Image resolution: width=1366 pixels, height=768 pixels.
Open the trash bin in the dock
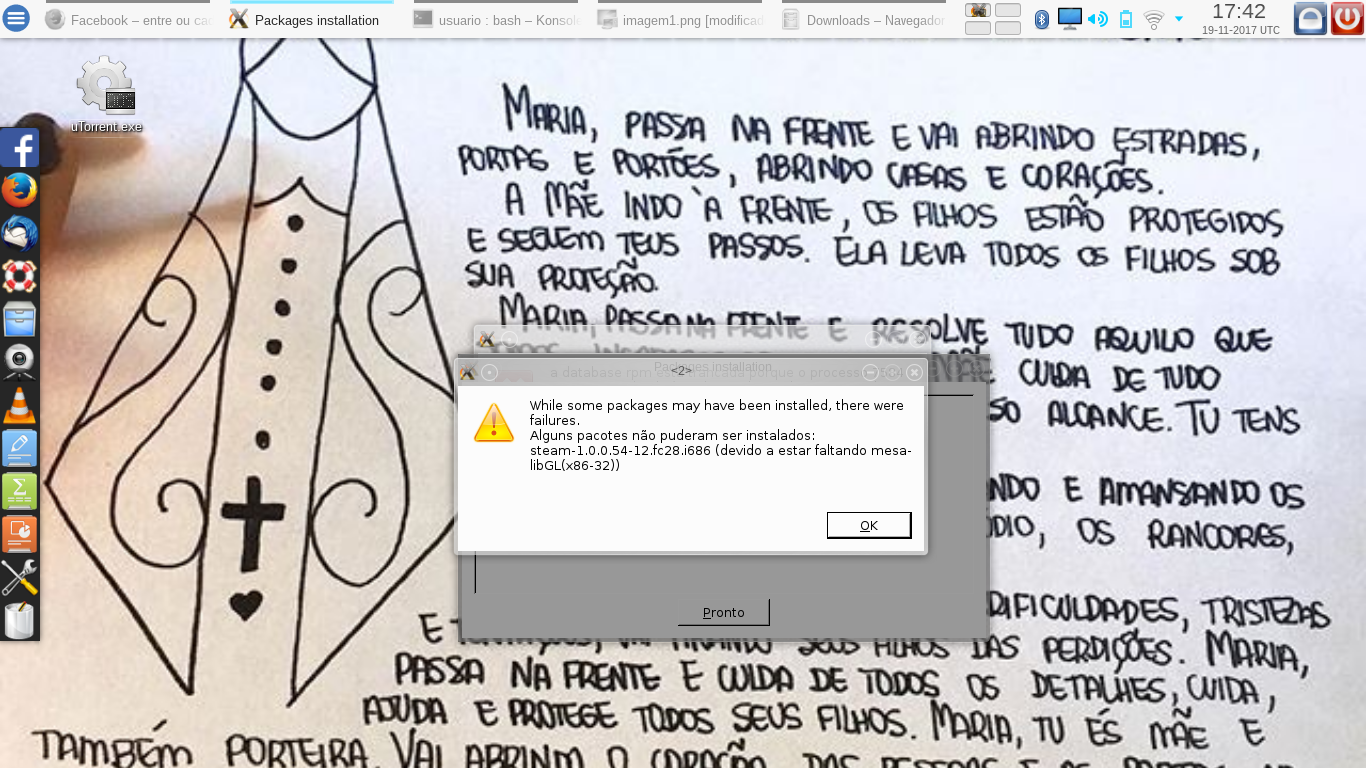[19, 620]
